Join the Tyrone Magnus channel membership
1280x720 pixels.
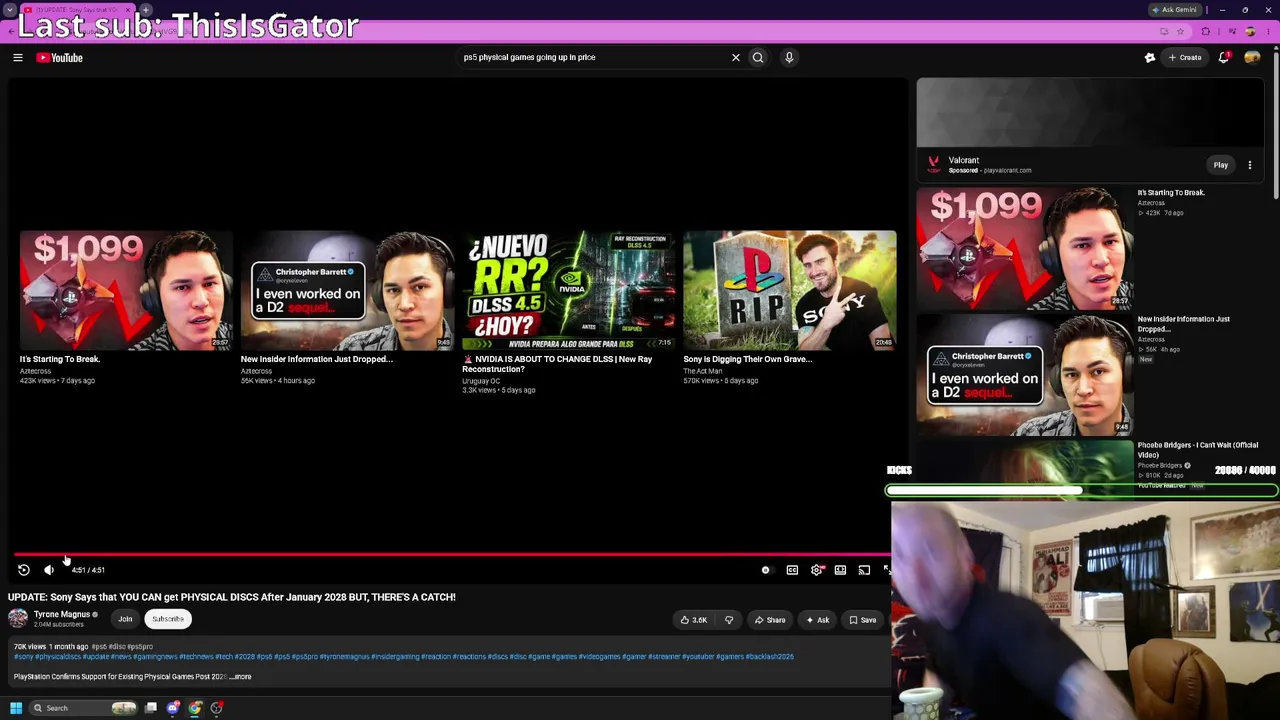point(125,619)
